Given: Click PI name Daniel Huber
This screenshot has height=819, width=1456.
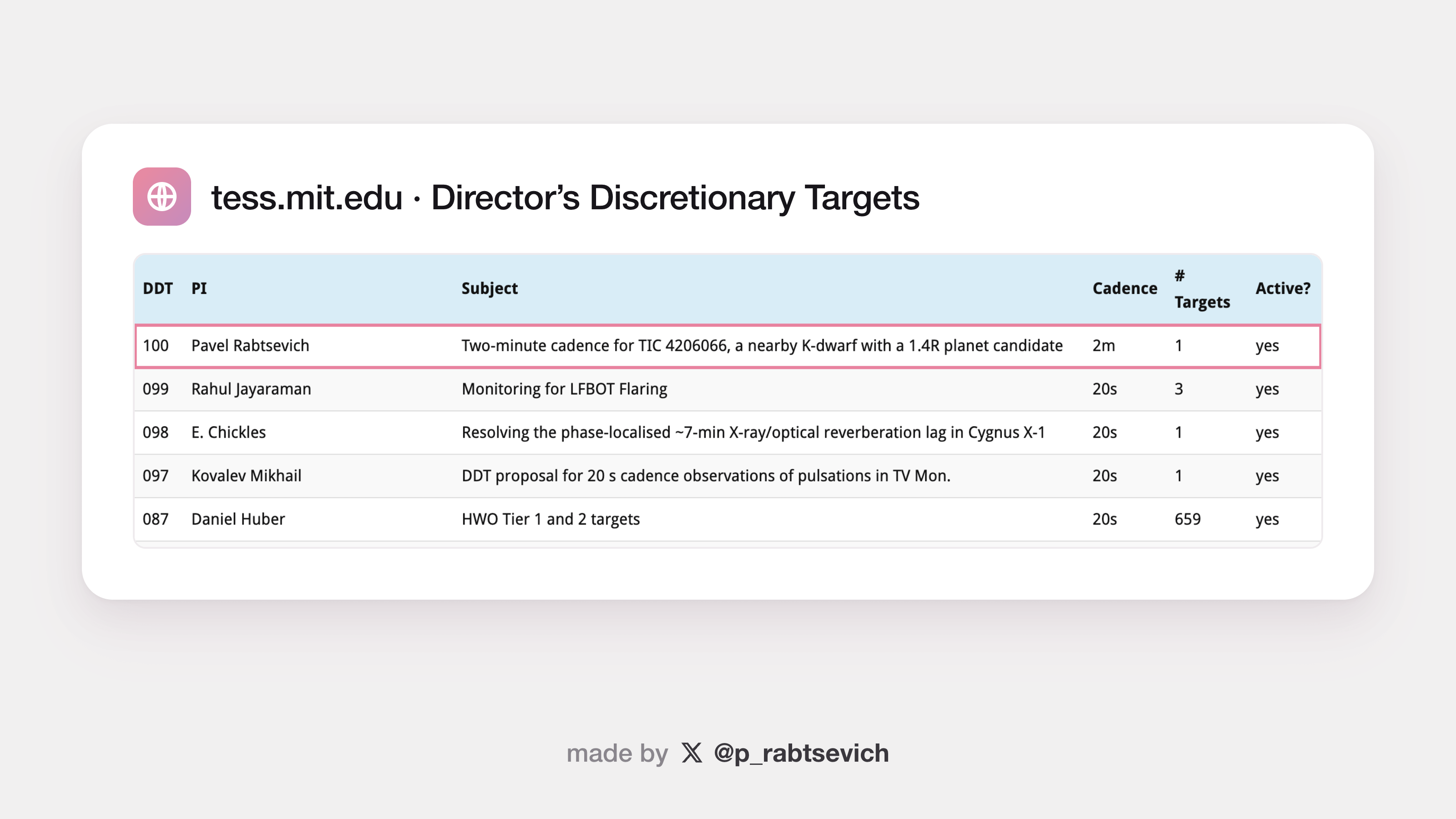Looking at the screenshot, I should [238, 519].
